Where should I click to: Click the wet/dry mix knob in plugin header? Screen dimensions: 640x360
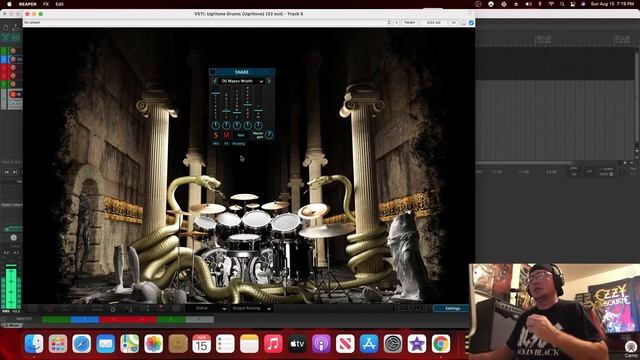click(x=463, y=22)
